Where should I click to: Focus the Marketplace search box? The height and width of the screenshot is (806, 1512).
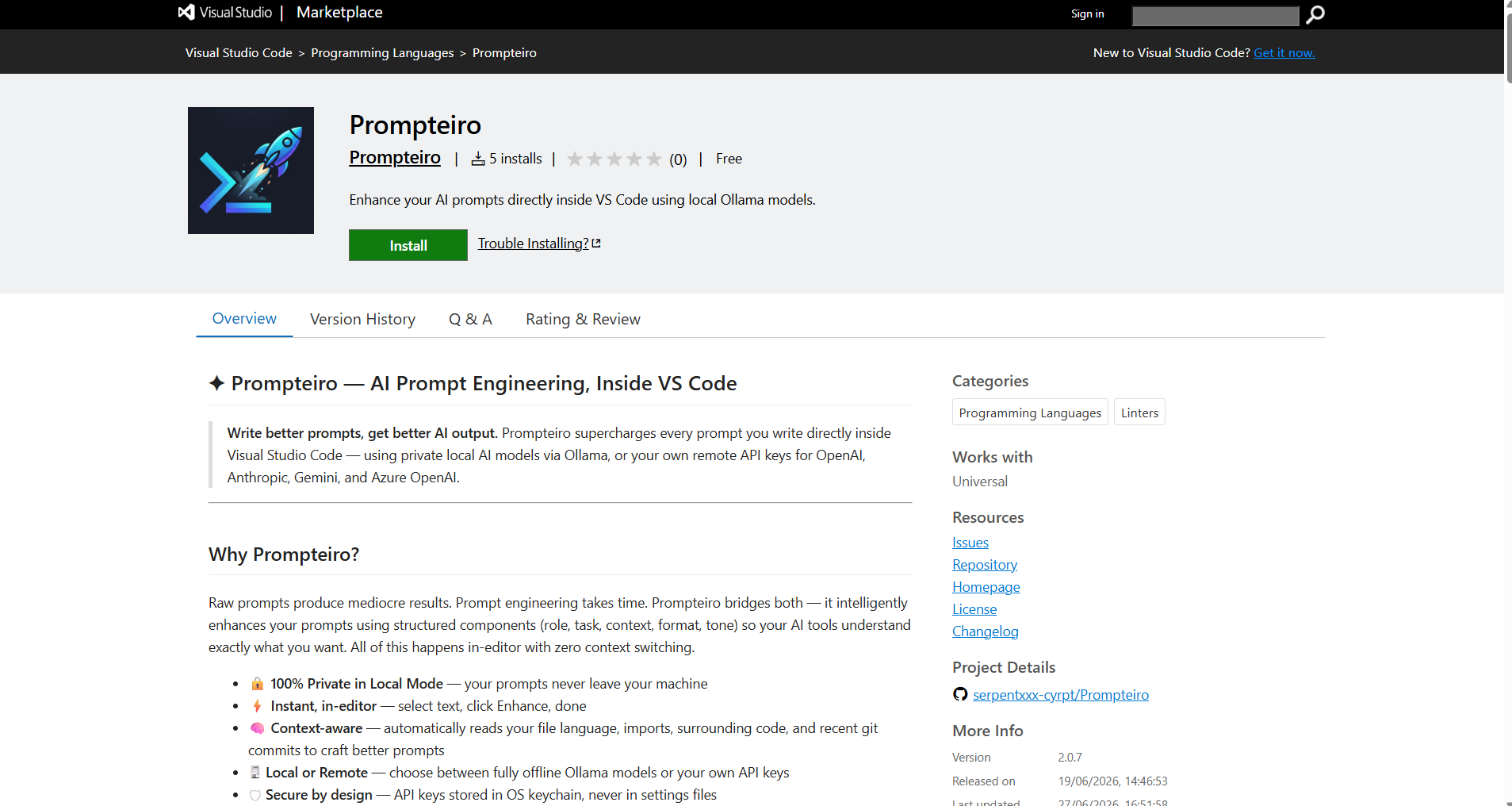tap(1215, 15)
